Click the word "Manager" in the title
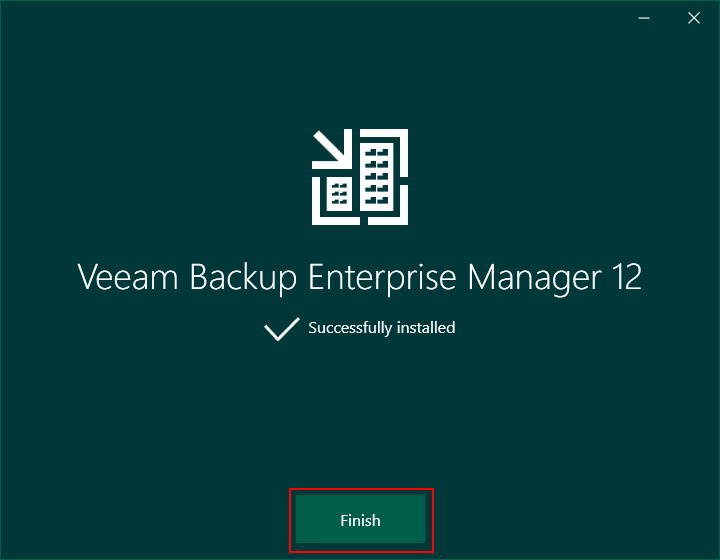 tap(534, 278)
